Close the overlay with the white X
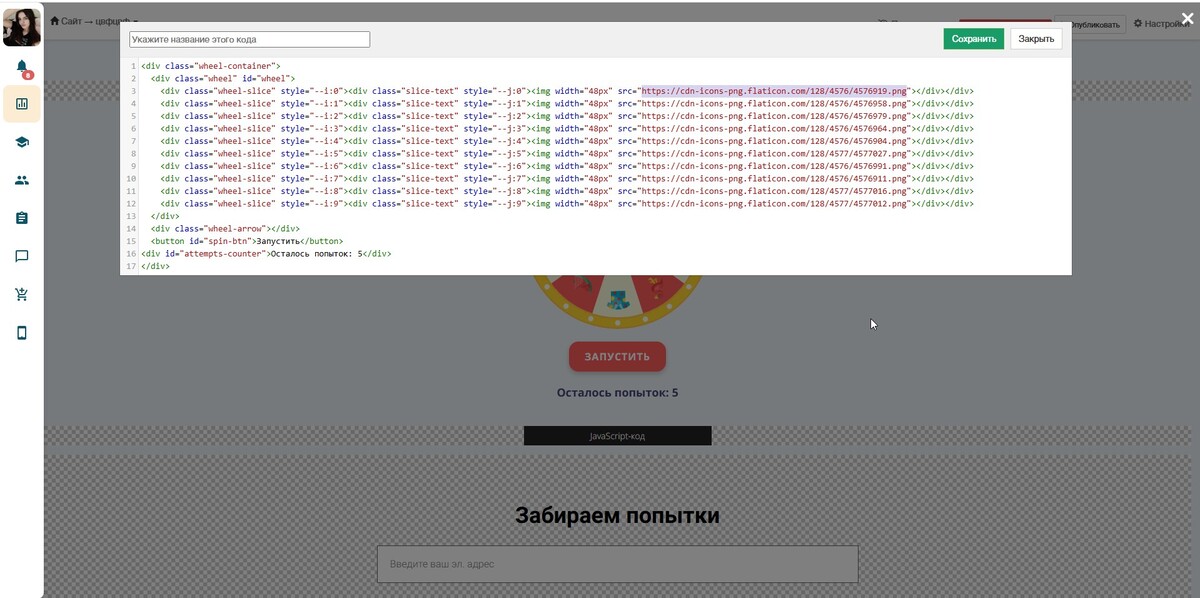The width and height of the screenshot is (1200, 598). 1187,18
